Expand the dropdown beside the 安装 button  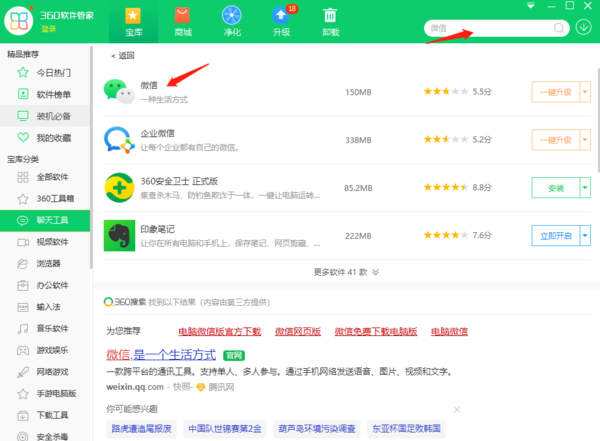click(x=585, y=188)
